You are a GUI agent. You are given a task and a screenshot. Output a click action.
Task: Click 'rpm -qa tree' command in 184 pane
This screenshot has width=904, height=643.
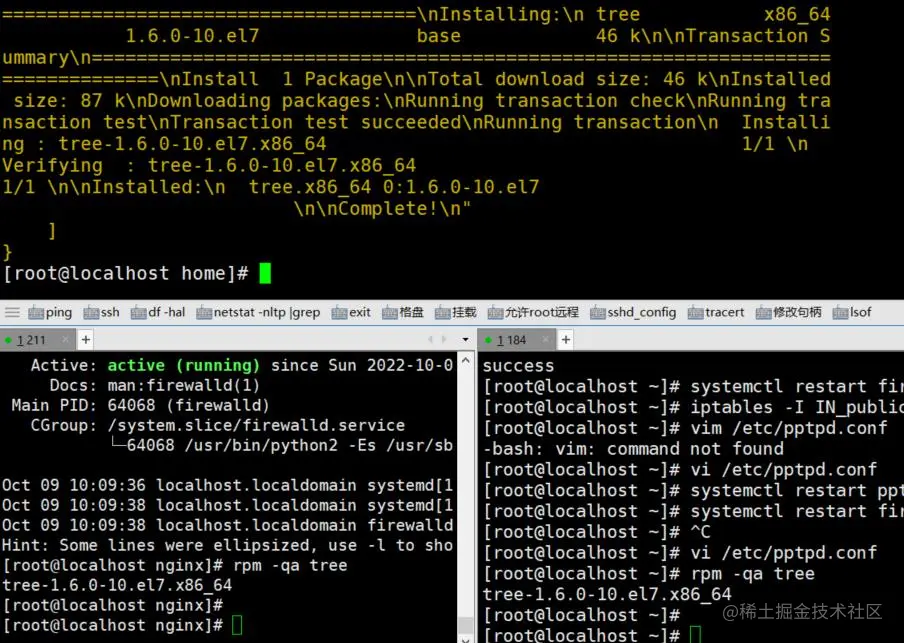[x=752, y=574]
